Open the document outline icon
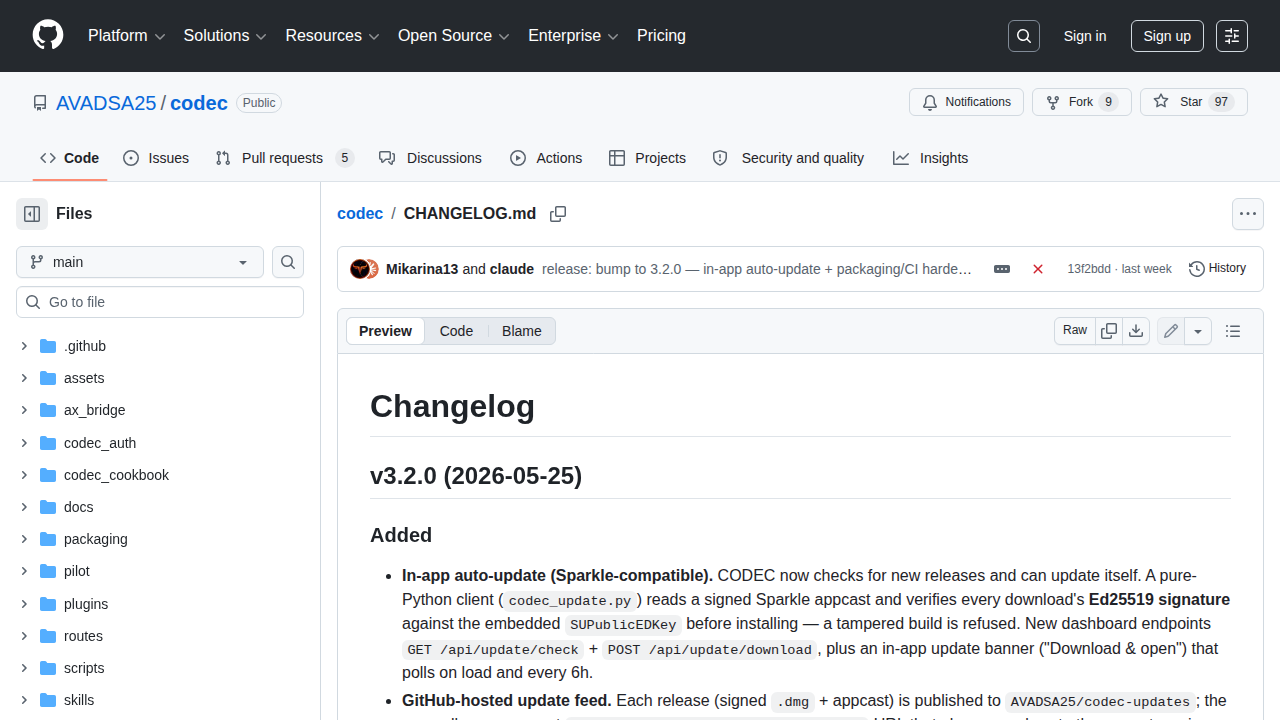Screen dimensions: 1280x720 [1233, 331]
